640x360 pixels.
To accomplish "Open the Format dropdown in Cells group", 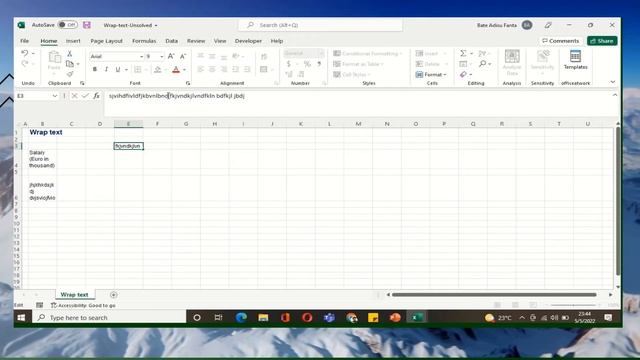I will [431, 74].
